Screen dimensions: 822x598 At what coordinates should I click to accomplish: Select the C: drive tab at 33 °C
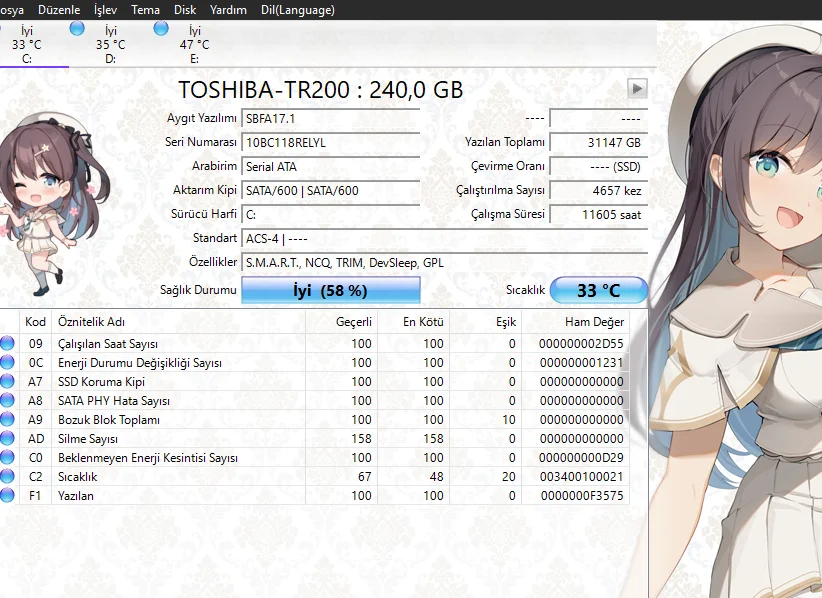click(27, 45)
